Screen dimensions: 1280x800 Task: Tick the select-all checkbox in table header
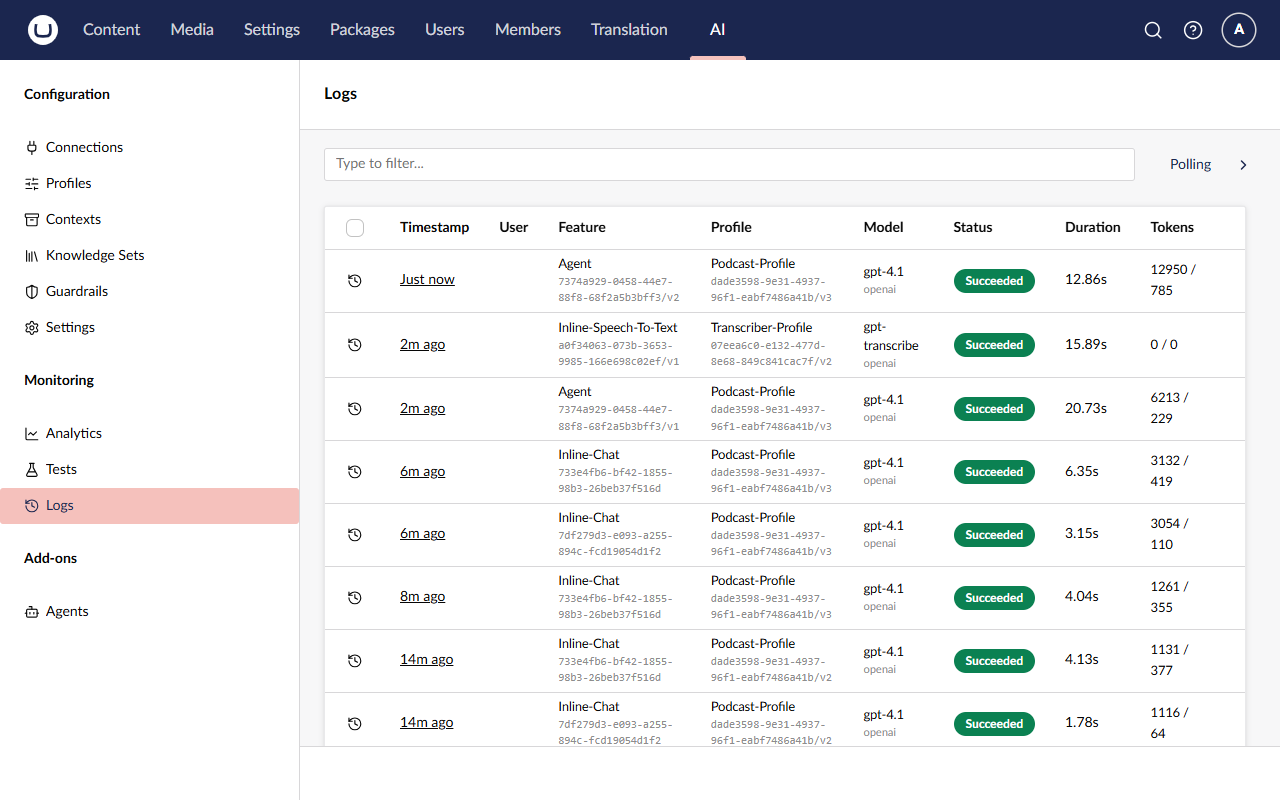(355, 228)
